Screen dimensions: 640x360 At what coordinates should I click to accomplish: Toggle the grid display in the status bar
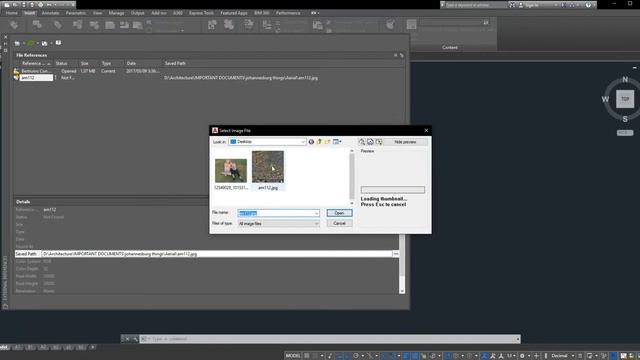[307, 356]
